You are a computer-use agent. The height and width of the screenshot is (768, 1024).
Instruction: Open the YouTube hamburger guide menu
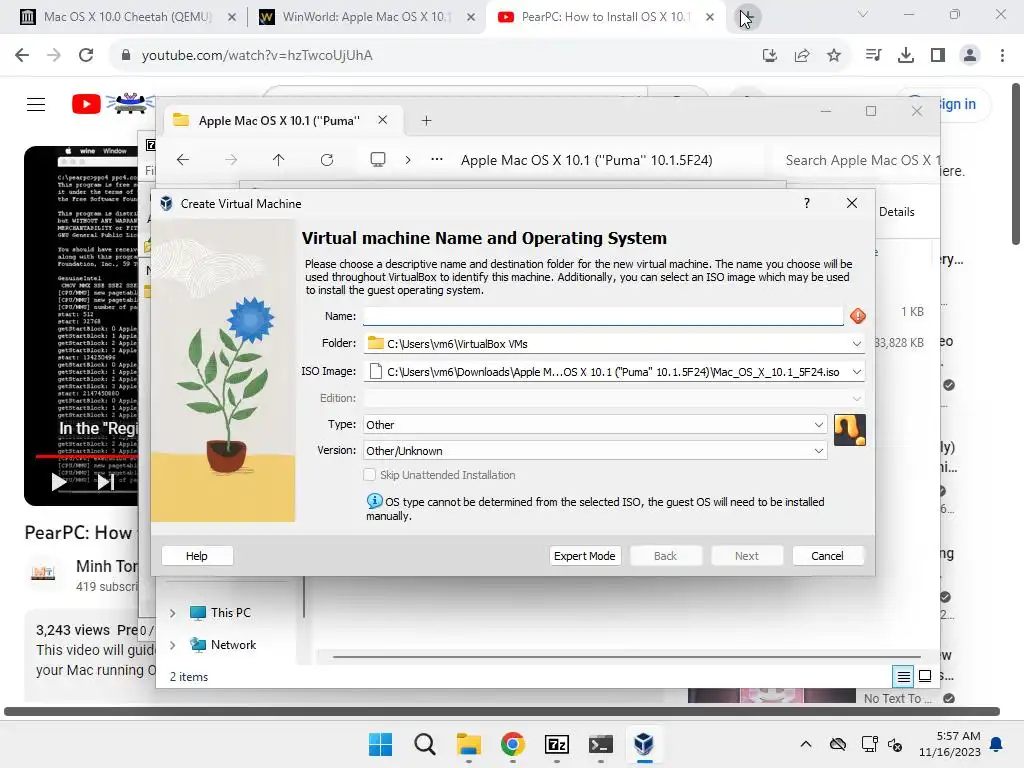[x=36, y=104]
